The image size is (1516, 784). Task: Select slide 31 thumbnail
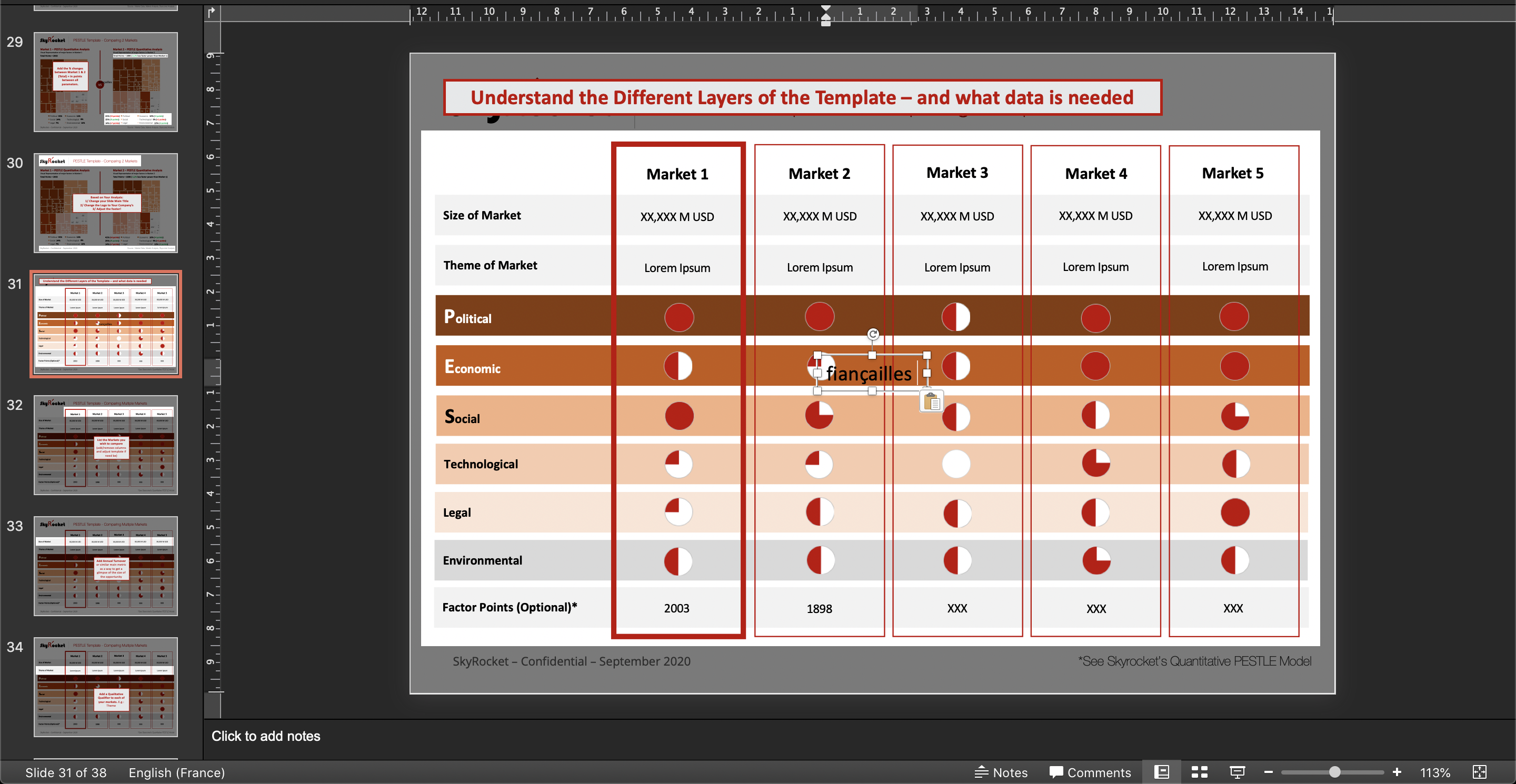tap(106, 324)
